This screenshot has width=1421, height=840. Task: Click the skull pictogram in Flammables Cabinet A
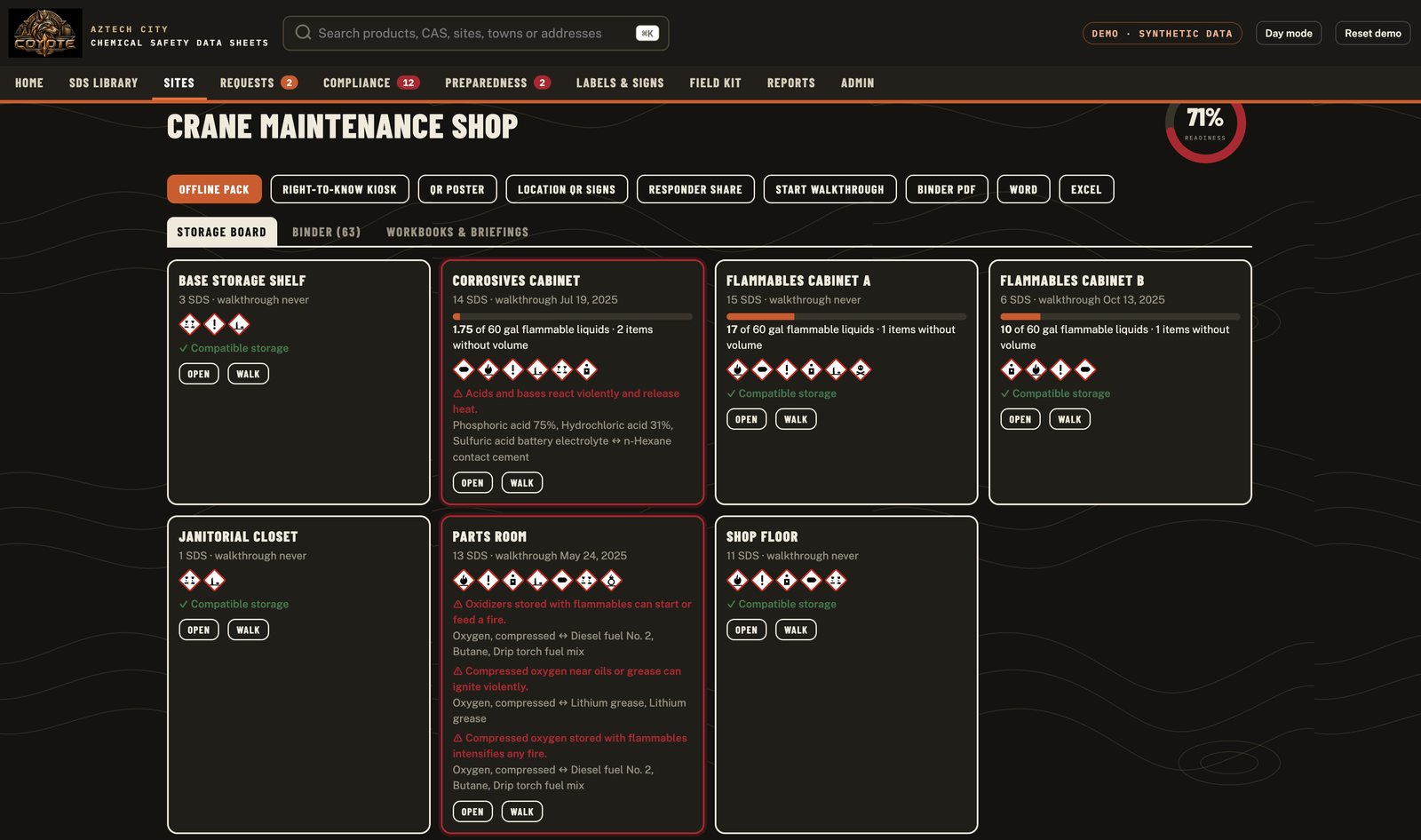pos(861,369)
